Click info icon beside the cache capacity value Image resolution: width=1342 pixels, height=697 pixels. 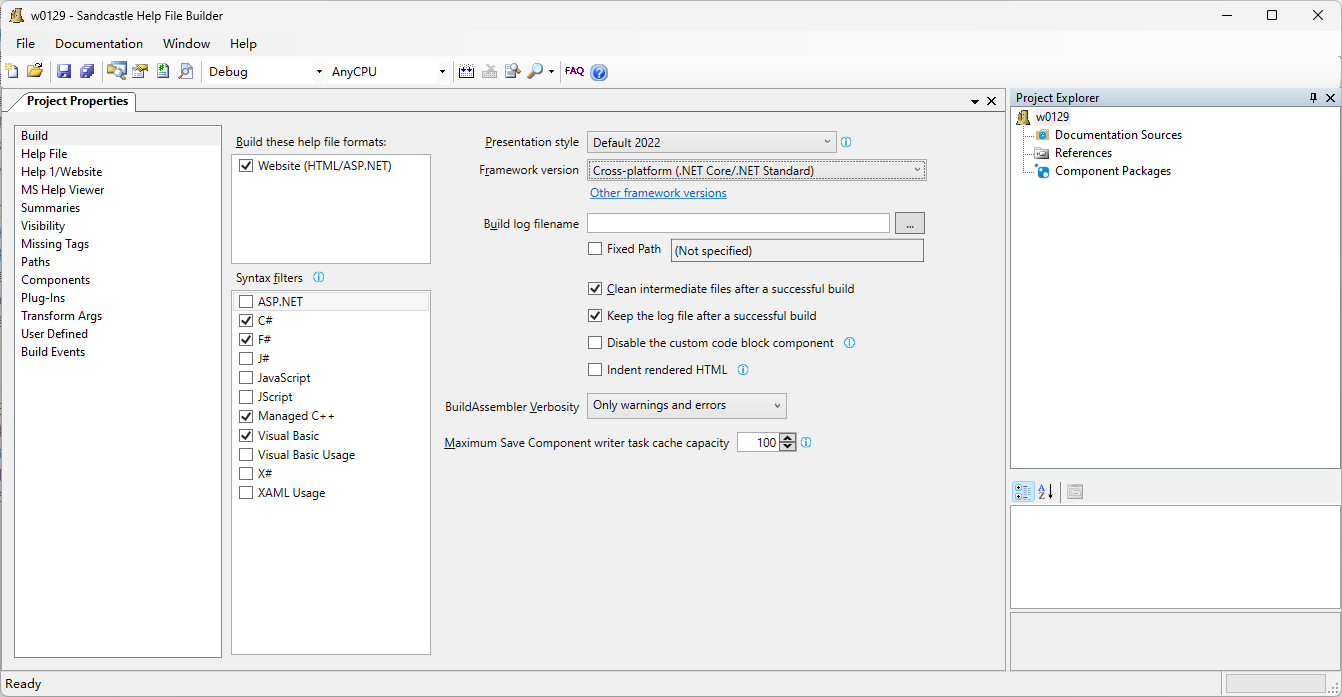(806, 442)
